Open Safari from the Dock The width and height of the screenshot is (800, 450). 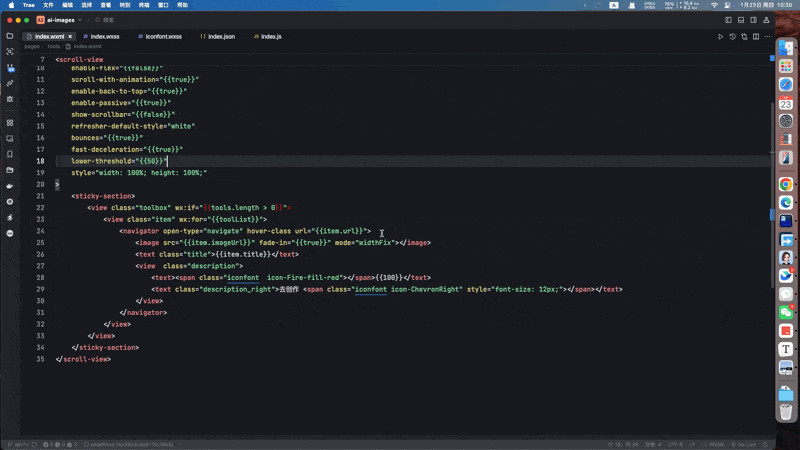[786, 85]
